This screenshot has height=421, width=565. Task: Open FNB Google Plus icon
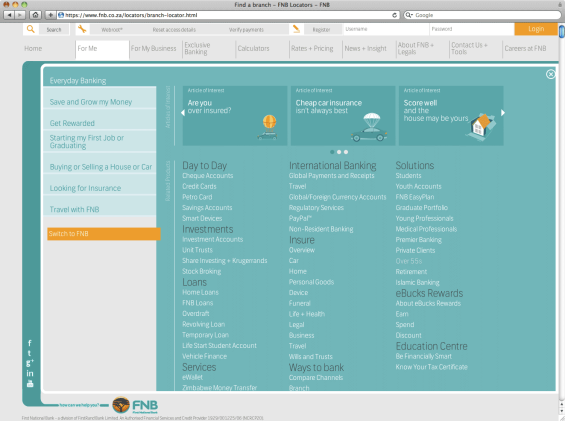[x=30, y=363]
